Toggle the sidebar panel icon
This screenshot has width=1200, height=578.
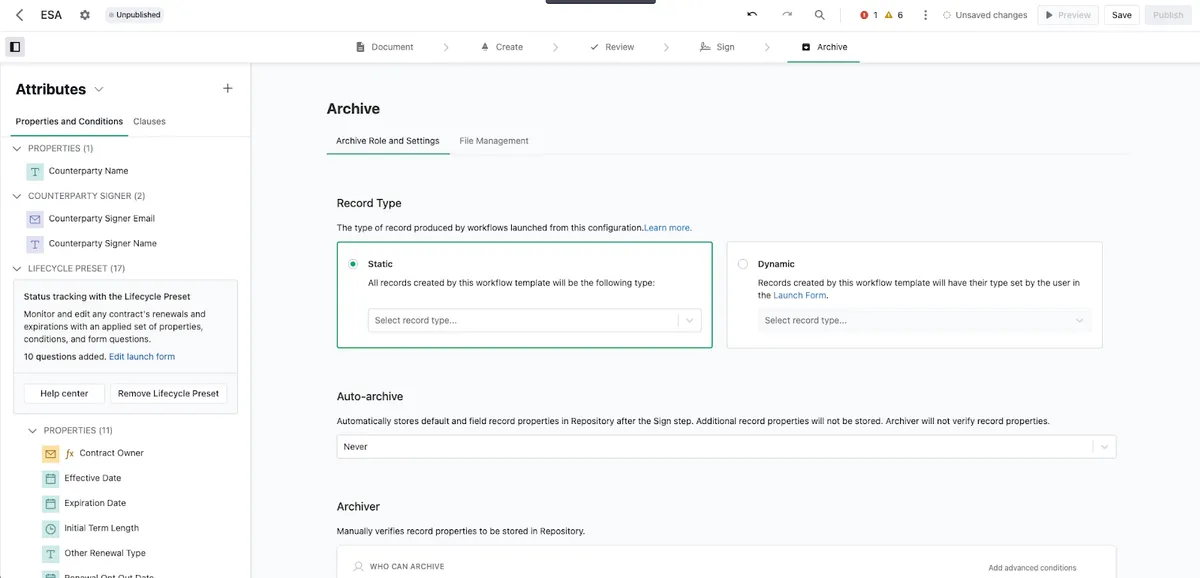[15, 47]
